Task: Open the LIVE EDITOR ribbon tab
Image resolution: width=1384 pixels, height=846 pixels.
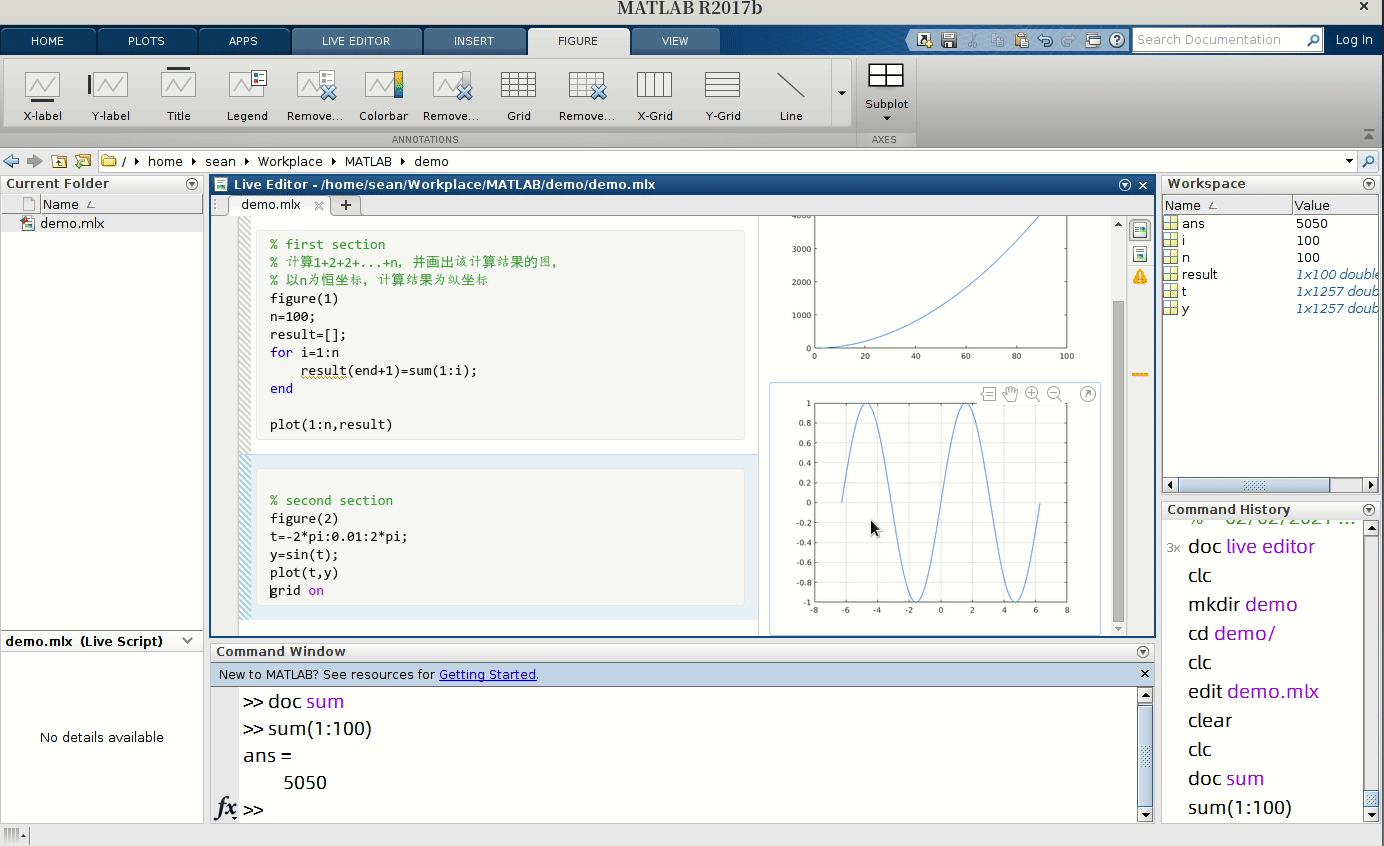Action: tap(356, 41)
